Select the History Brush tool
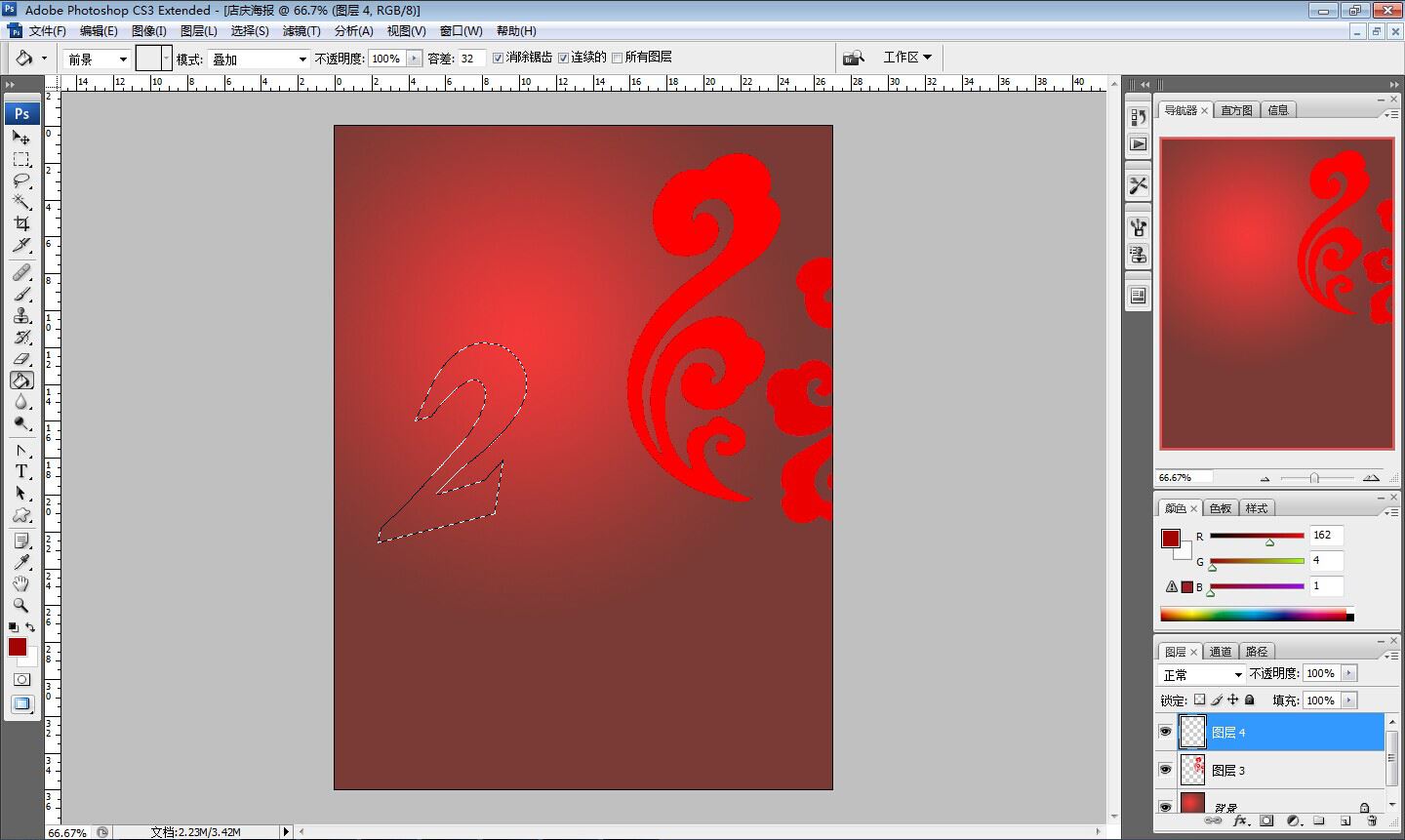Screen dimensions: 1405x840 point(21,337)
